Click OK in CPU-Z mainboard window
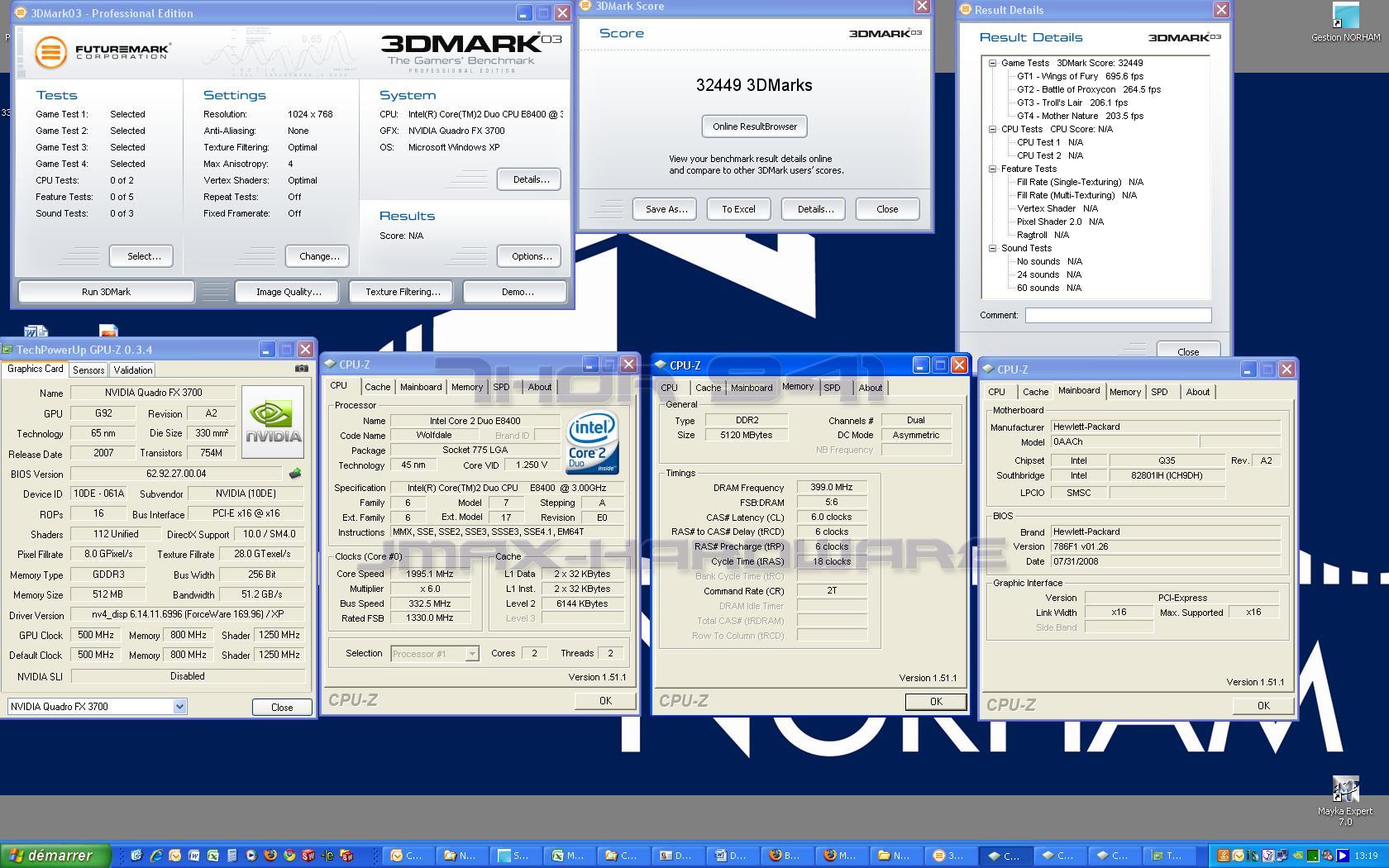The height and width of the screenshot is (868, 1389). (x=1263, y=705)
